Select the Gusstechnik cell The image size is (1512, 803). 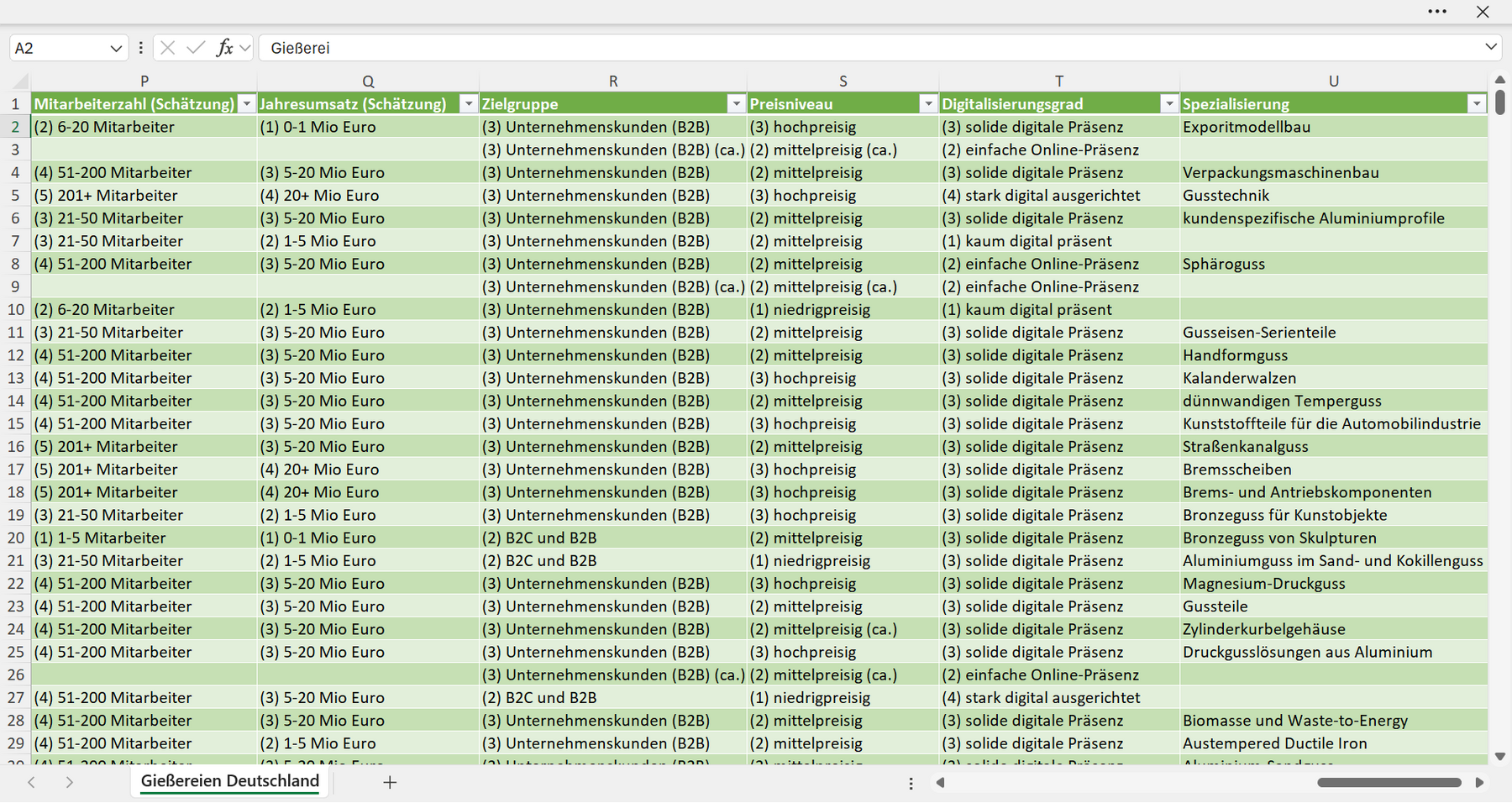[x=1334, y=196]
